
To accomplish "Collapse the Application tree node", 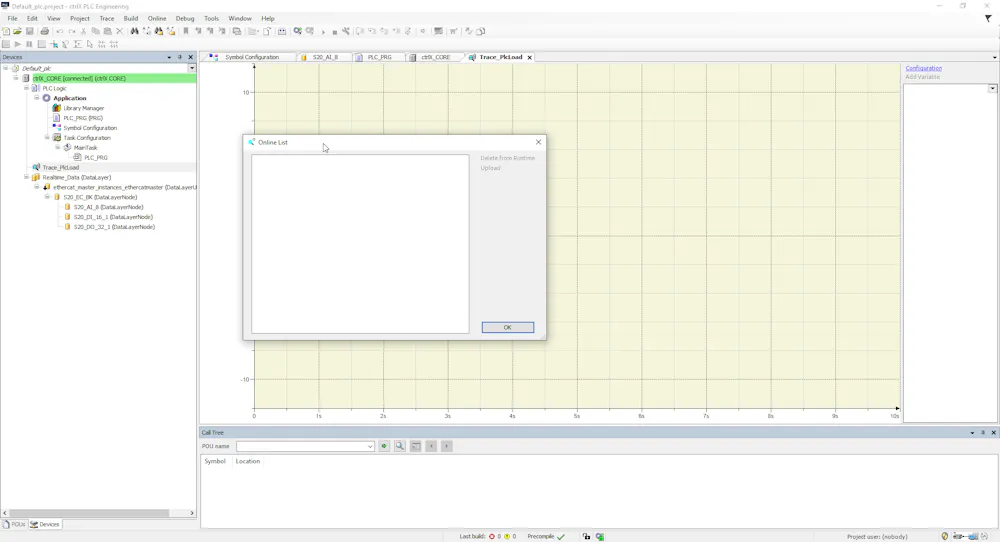I will pyautogui.click(x=36, y=98).
